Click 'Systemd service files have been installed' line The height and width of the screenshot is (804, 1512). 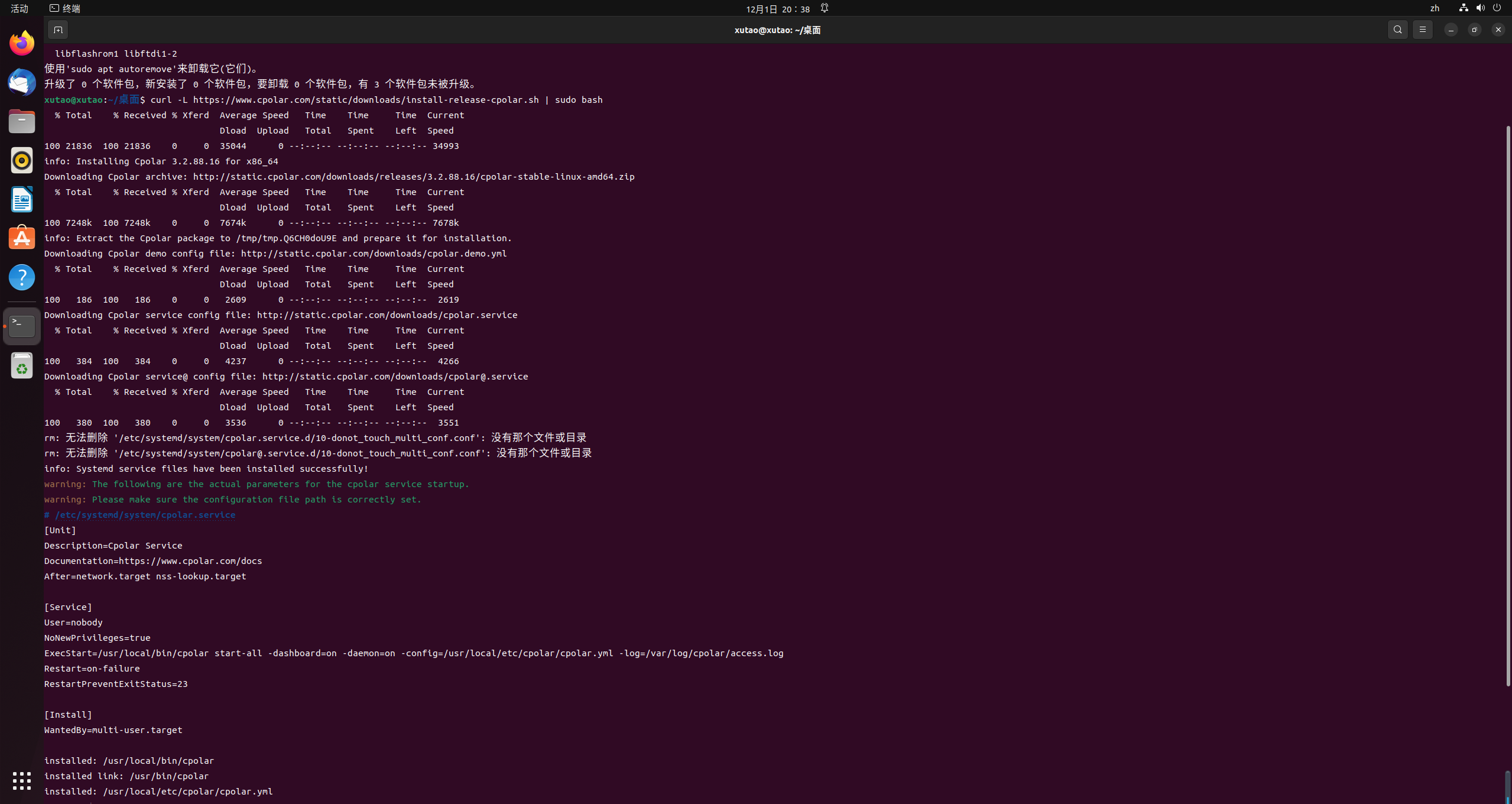point(206,469)
